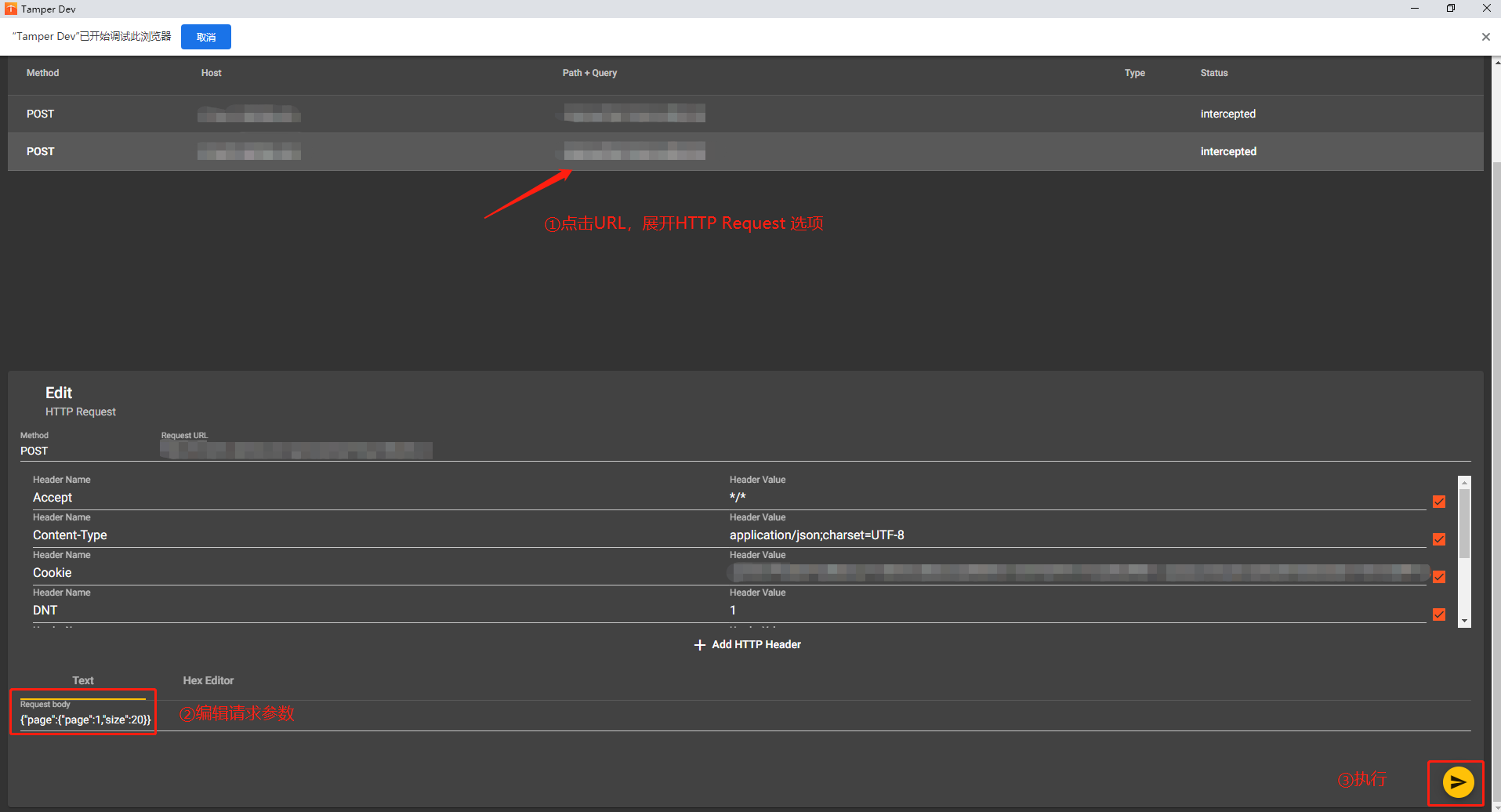The image size is (1501, 812).
Task: Click the blurred host of the first request
Action: 249,114
